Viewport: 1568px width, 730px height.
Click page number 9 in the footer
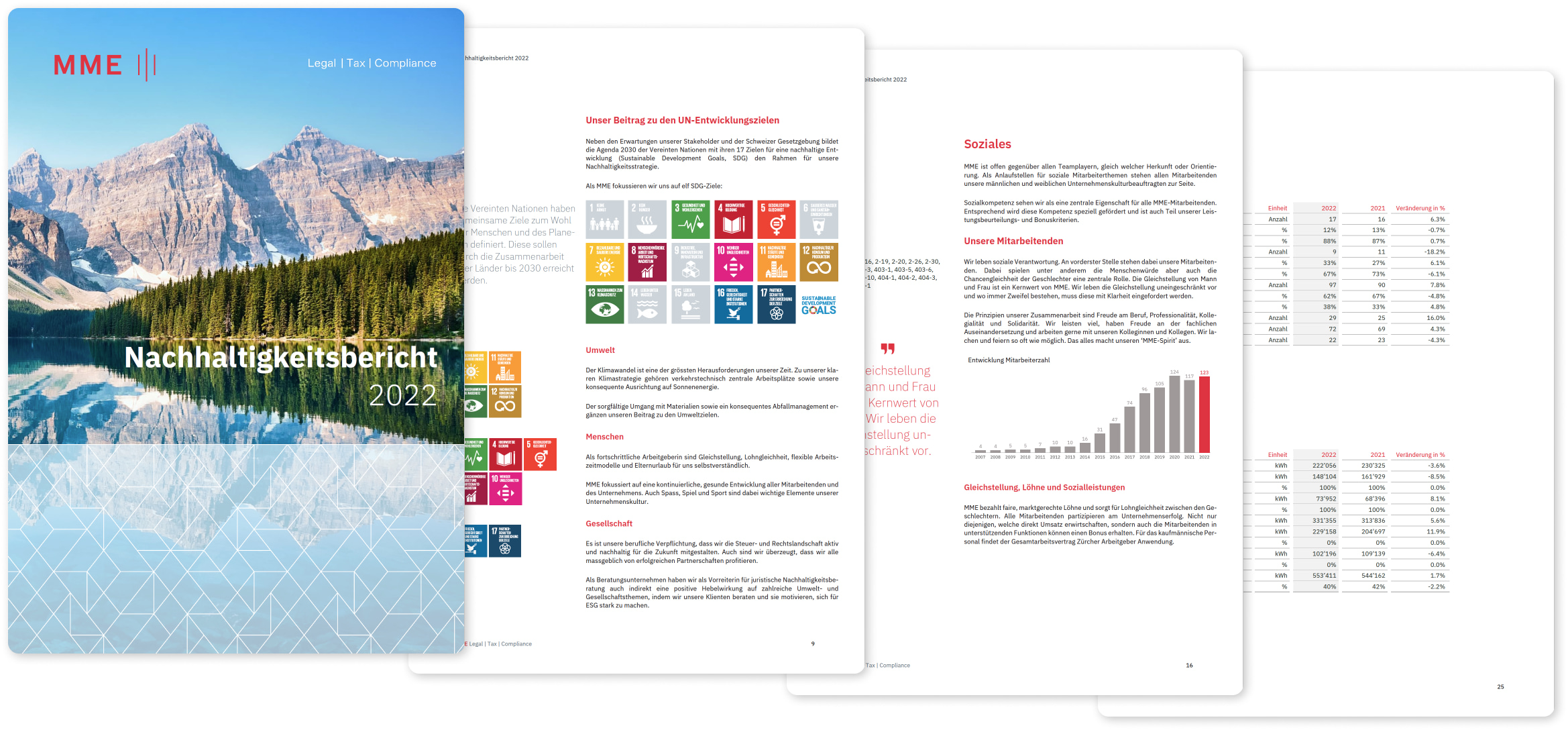tap(813, 644)
